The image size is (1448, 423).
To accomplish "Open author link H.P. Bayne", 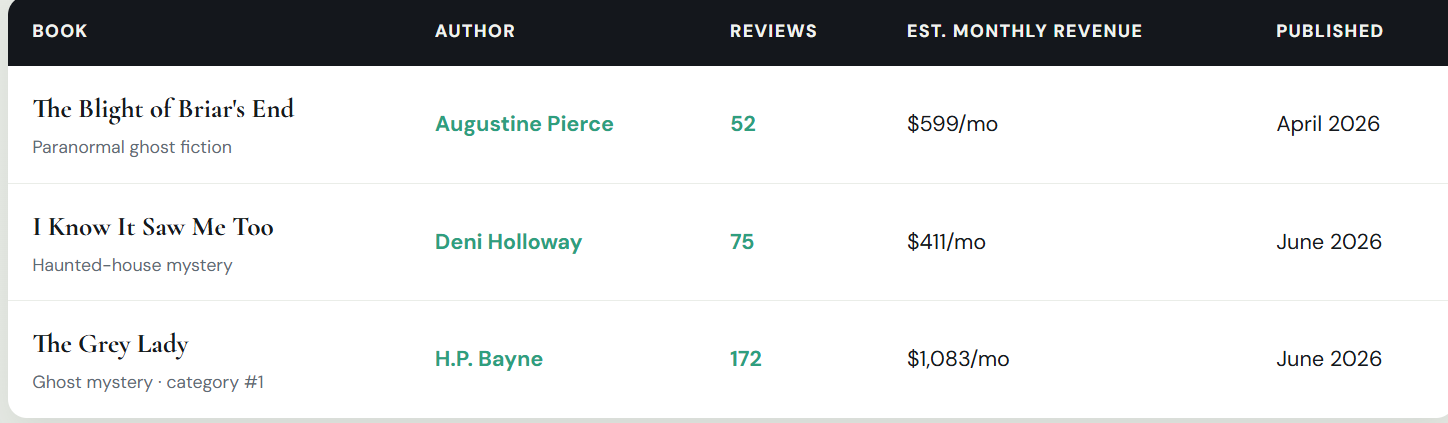I will [x=489, y=359].
